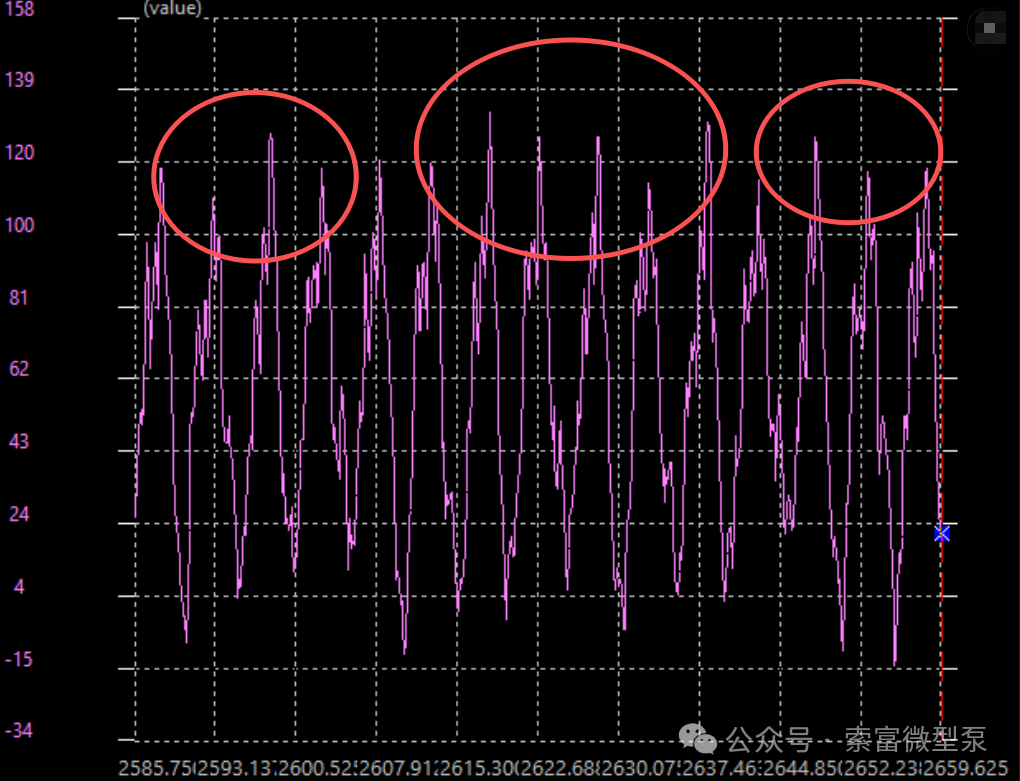The height and width of the screenshot is (781, 1020).
Task: Click the 公众号 watermark text
Action: click(770, 739)
